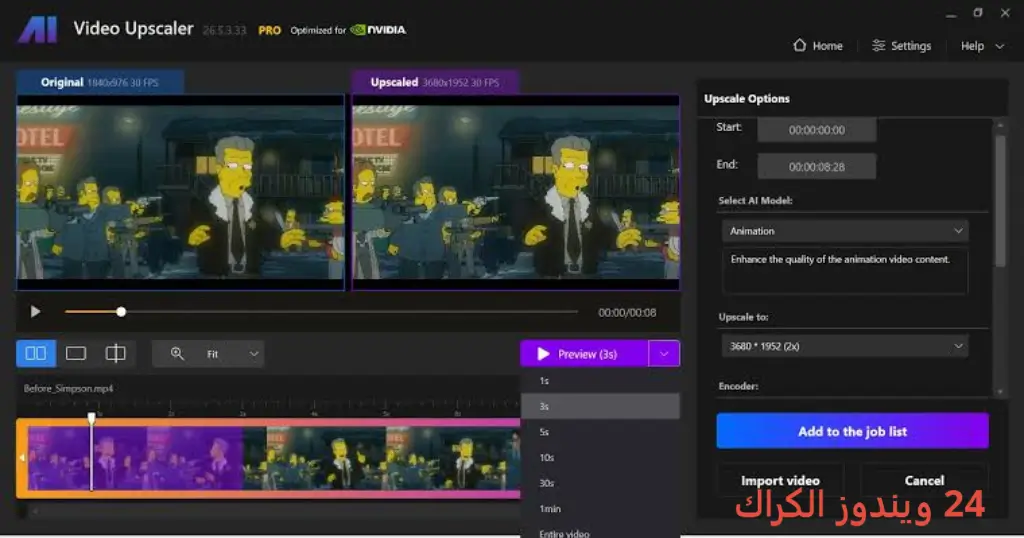Image resolution: width=1024 pixels, height=538 pixels.
Task: Play the video preview
Action: (x=35, y=312)
